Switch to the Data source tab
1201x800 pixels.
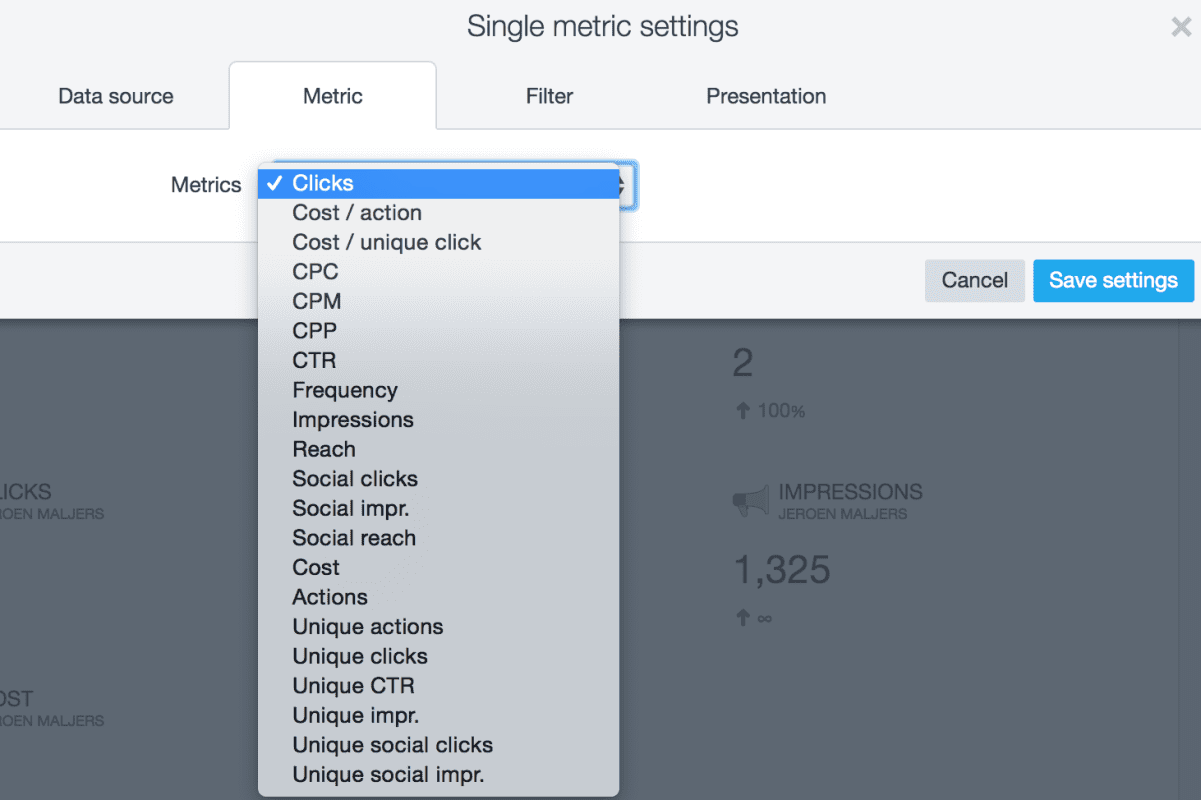coord(116,96)
